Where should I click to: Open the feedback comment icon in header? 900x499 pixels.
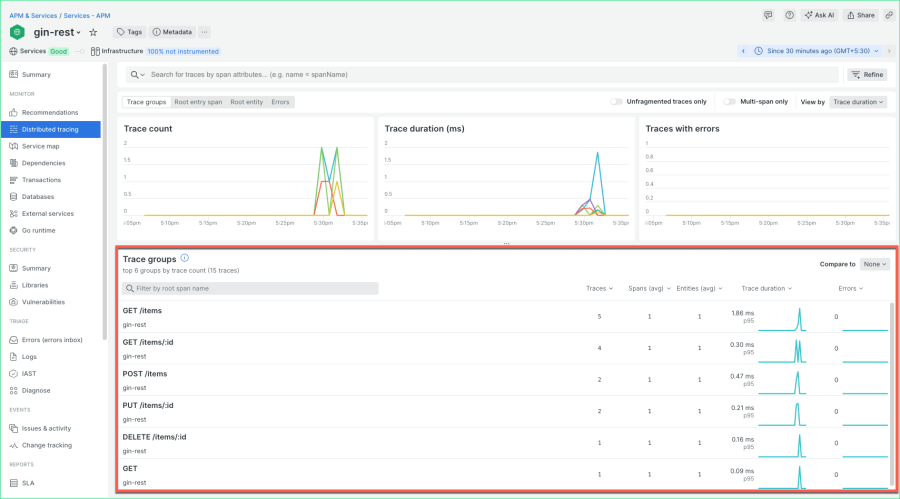click(x=768, y=15)
